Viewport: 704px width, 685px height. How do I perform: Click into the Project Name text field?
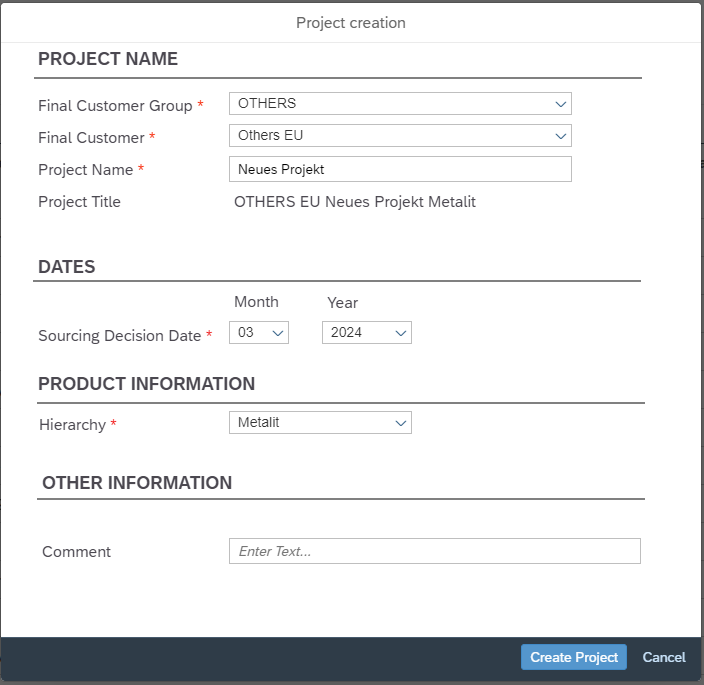pyautogui.click(x=400, y=169)
